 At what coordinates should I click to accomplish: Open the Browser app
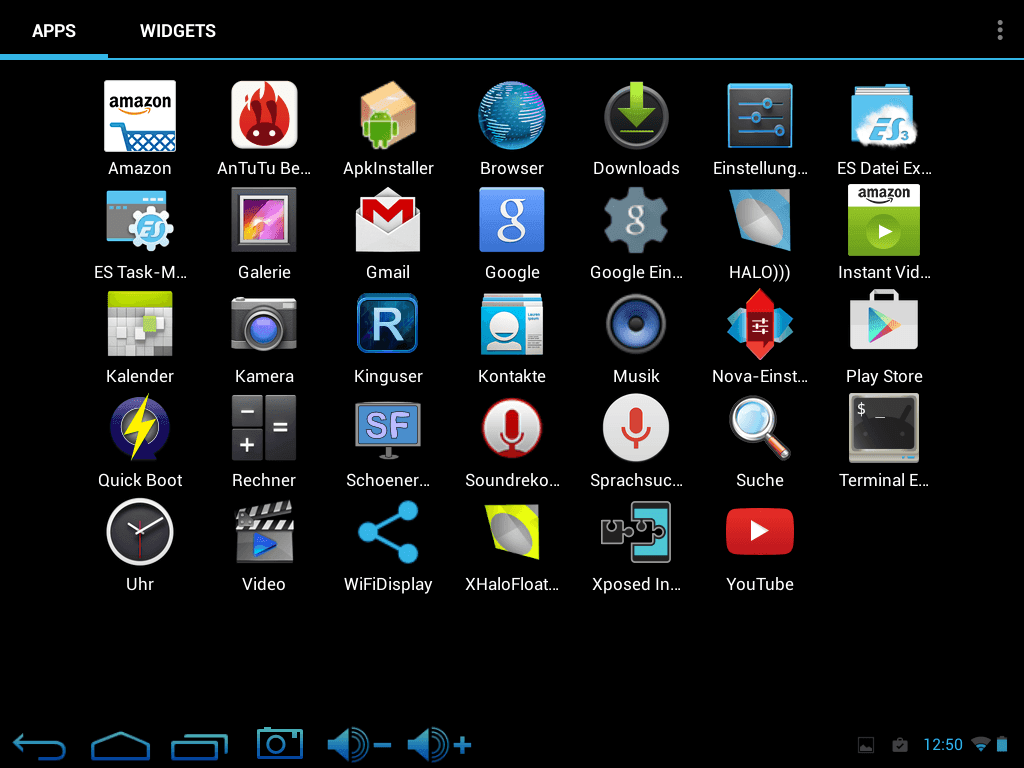pos(512,116)
